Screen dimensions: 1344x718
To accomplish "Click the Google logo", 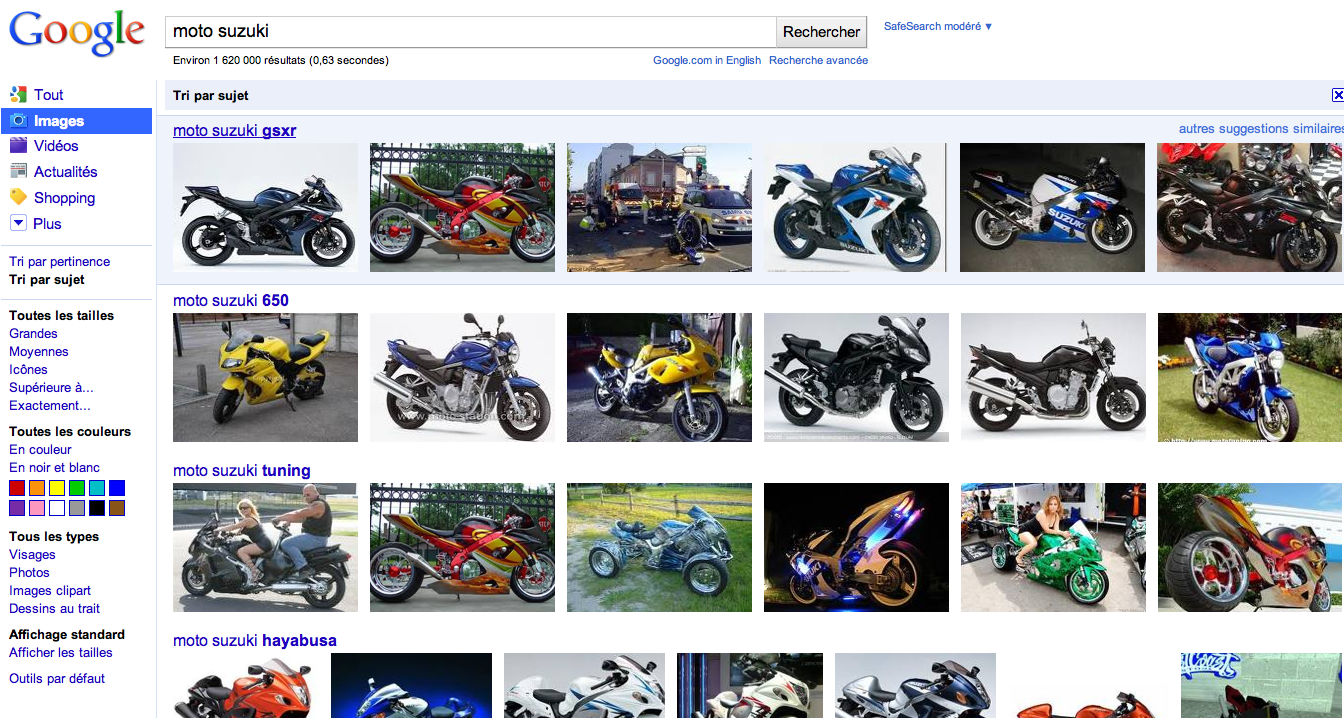I will click(x=77, y=32).
